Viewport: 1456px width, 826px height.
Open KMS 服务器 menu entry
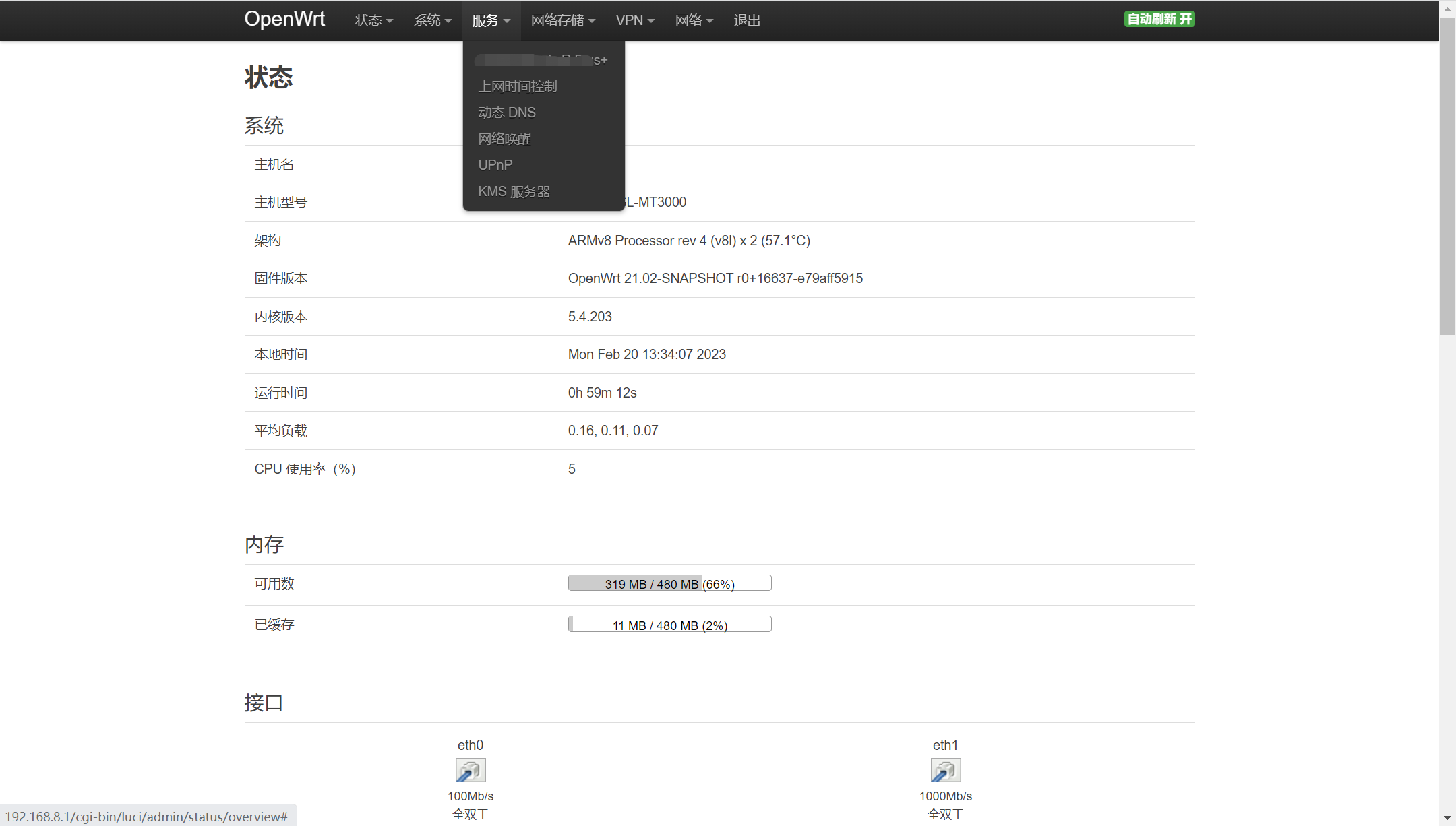(x=514, y=191)
